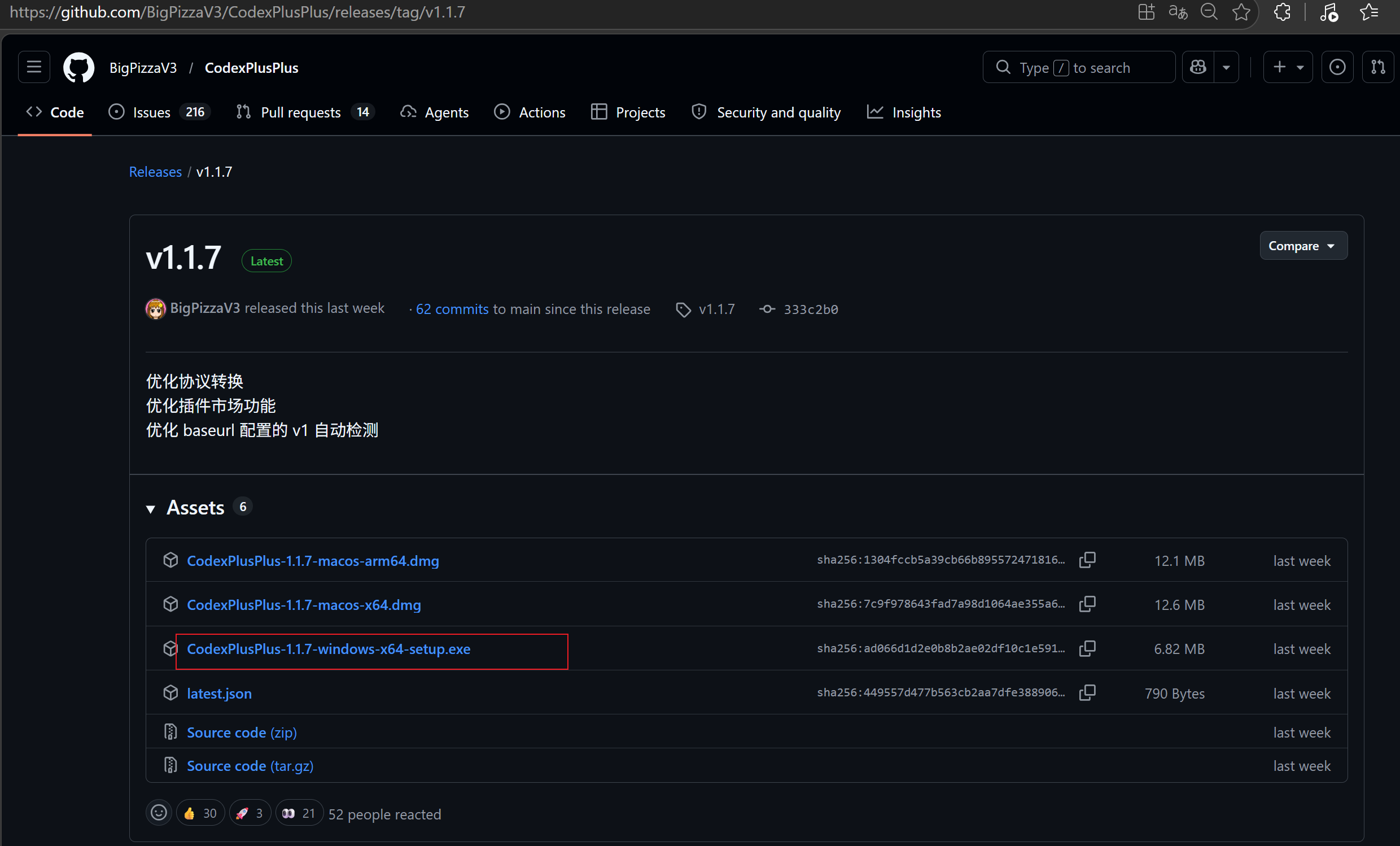Click the rocket reaction with 3
The height and width of the screenshot is (846, 1400).
coord(250,813)
